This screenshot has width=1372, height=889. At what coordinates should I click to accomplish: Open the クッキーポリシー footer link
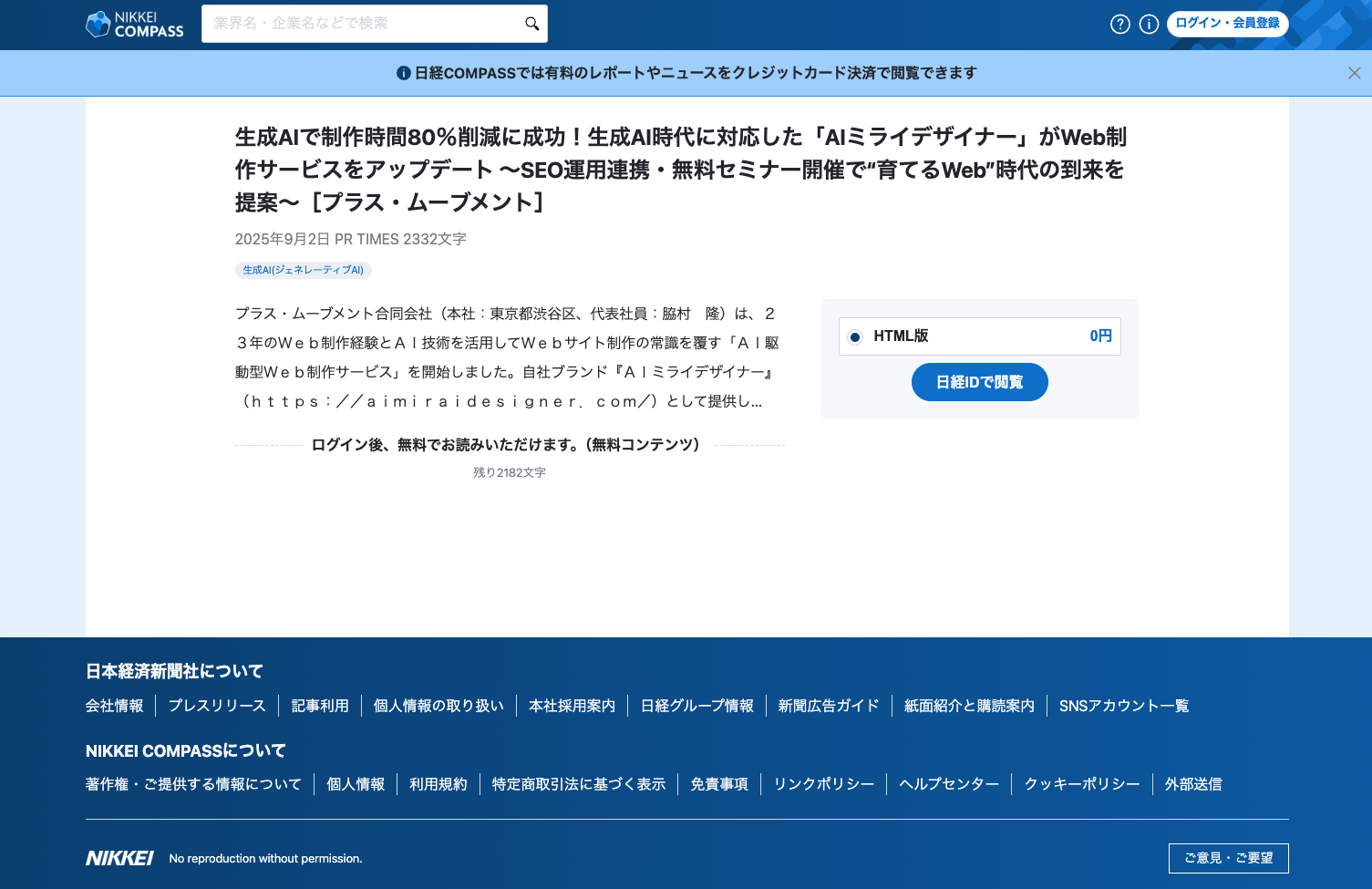(x=1082, y=784)
